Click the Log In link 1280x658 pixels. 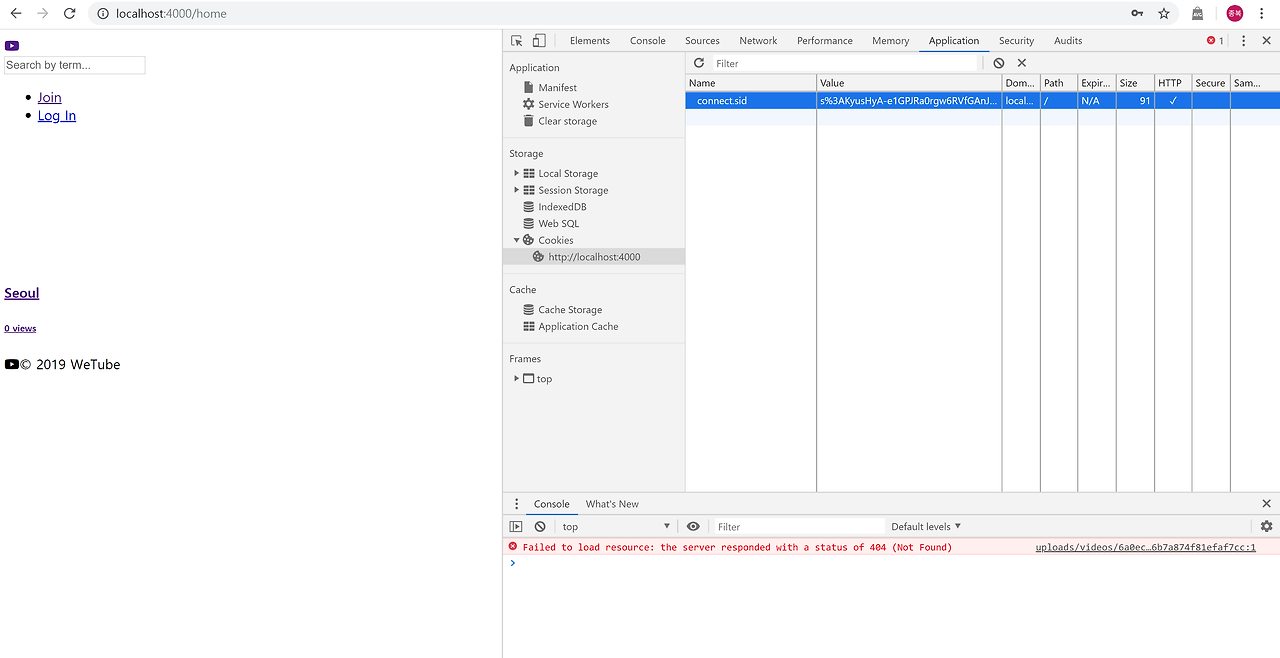[57, 115]
